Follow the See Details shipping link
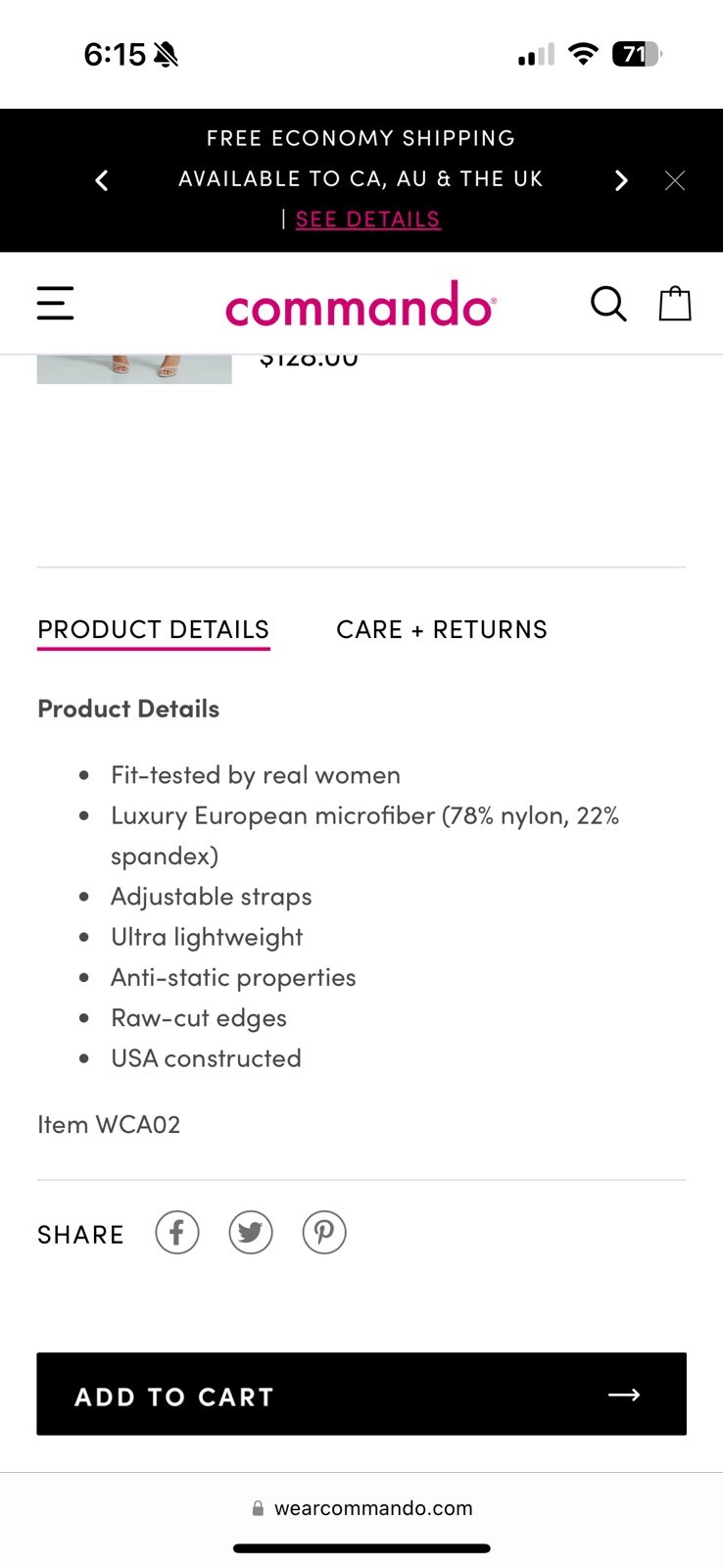The image size is (723, 1568). [x=368, y=220]
